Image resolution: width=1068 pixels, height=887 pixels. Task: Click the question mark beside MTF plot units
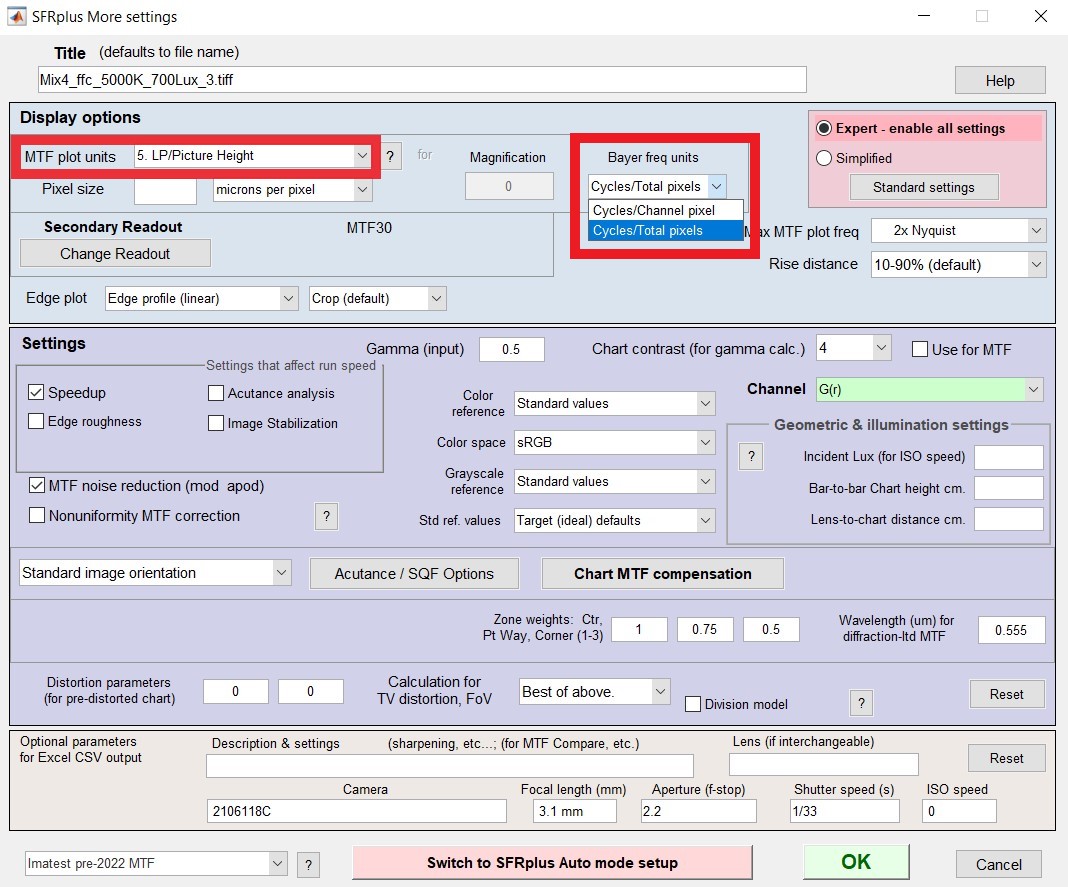[x=390, y=155]
